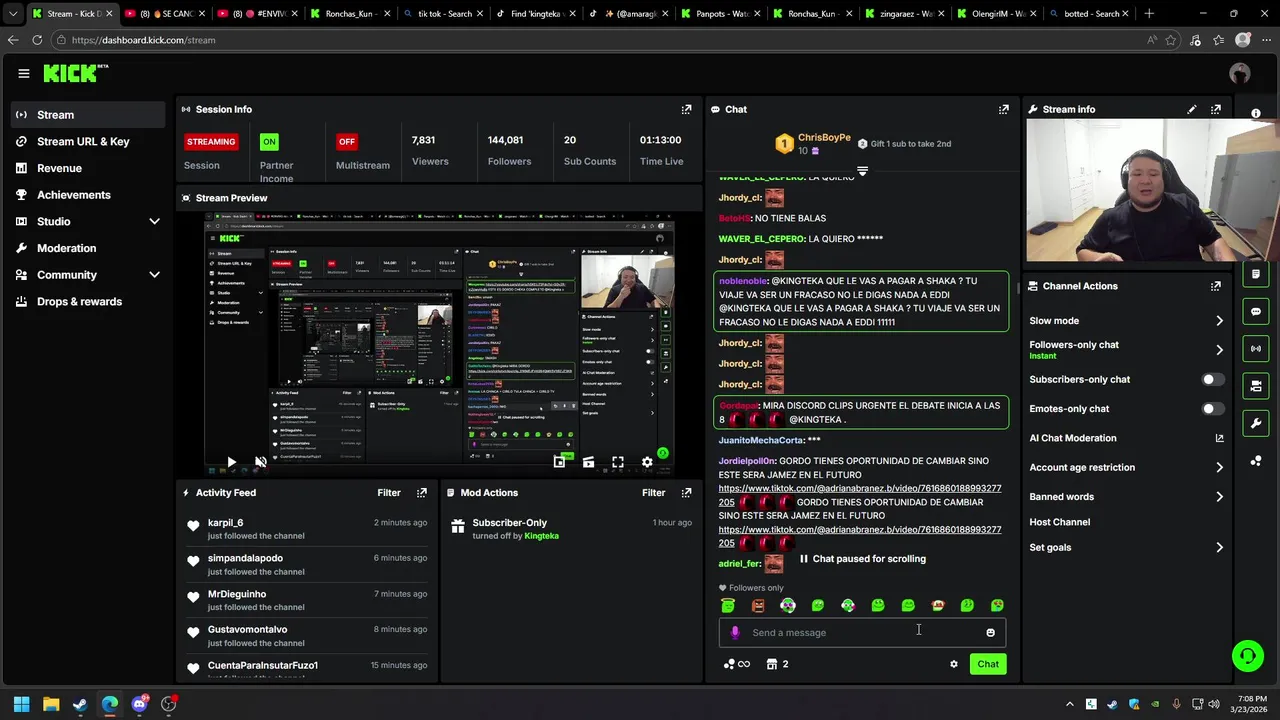Expand Slow mode options
This screenshot has width=1280, height=720.
[x=1219, y=321]
